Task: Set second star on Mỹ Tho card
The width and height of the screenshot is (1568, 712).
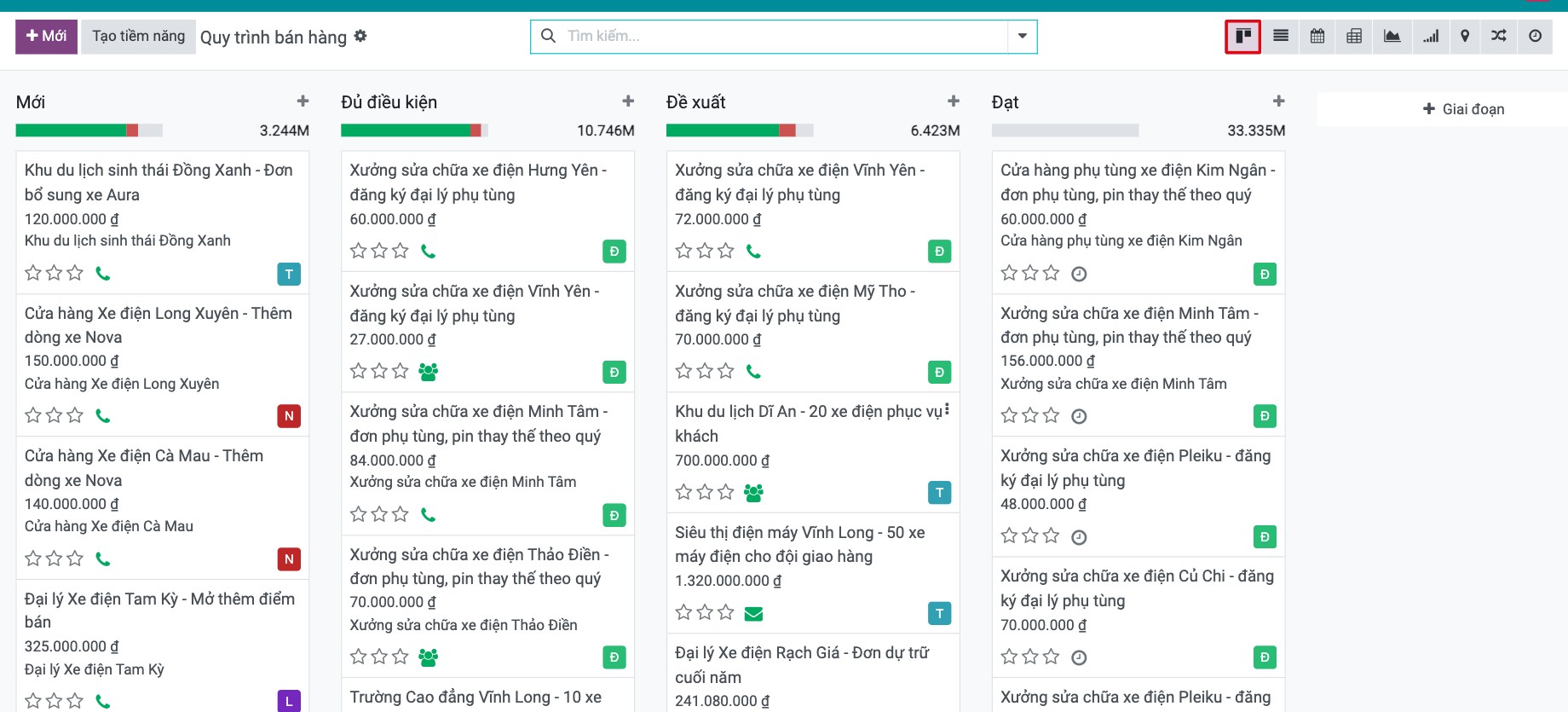Action: pos(705,371)
